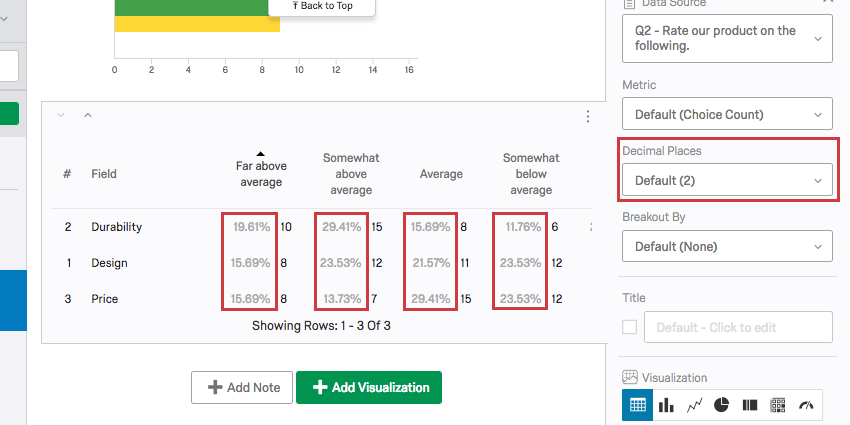Select the data table visualization icon
Image resolution: width=850 pixels, height=425 pixels.
coord(636,405)
